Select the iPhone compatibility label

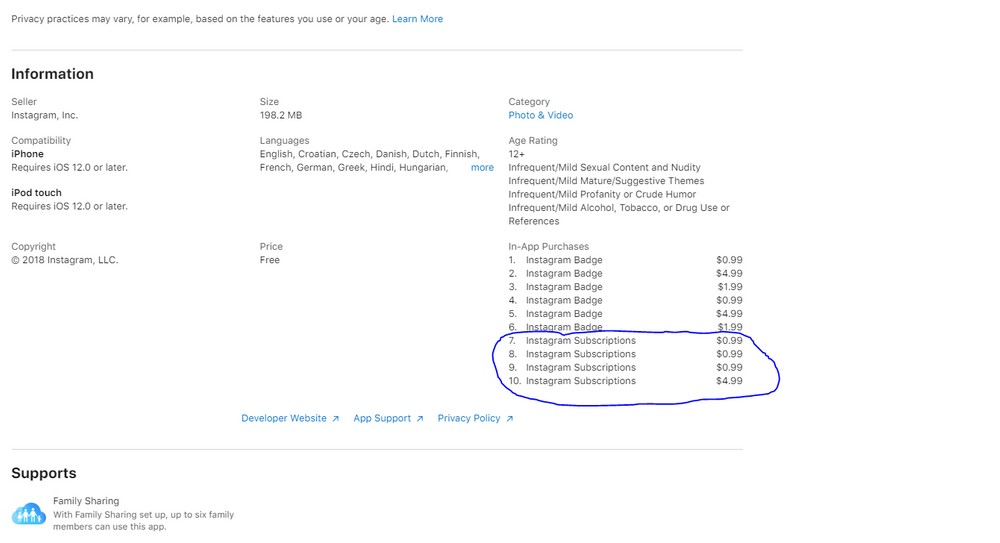(27, 154)
